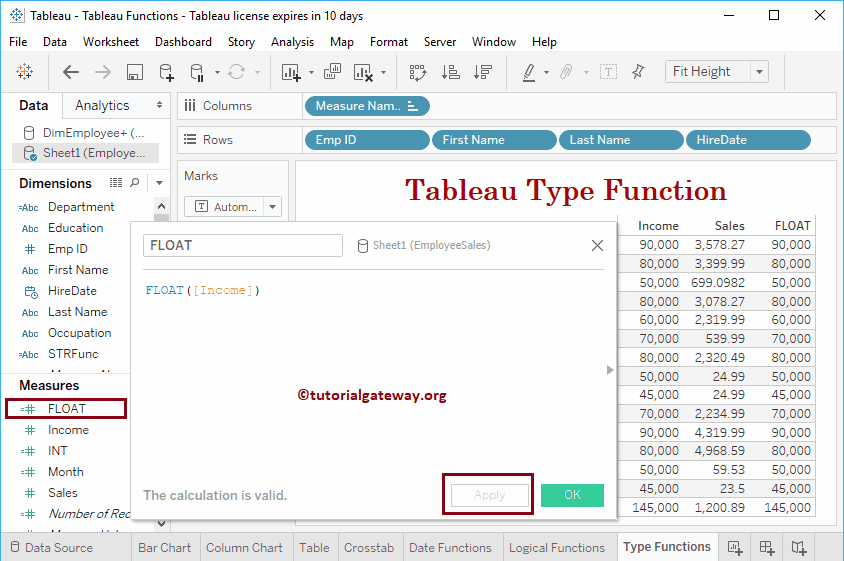Click the View data grid icon in Dimensions
The width and height of the screenshot is (844, 561).
click(116, 183)
